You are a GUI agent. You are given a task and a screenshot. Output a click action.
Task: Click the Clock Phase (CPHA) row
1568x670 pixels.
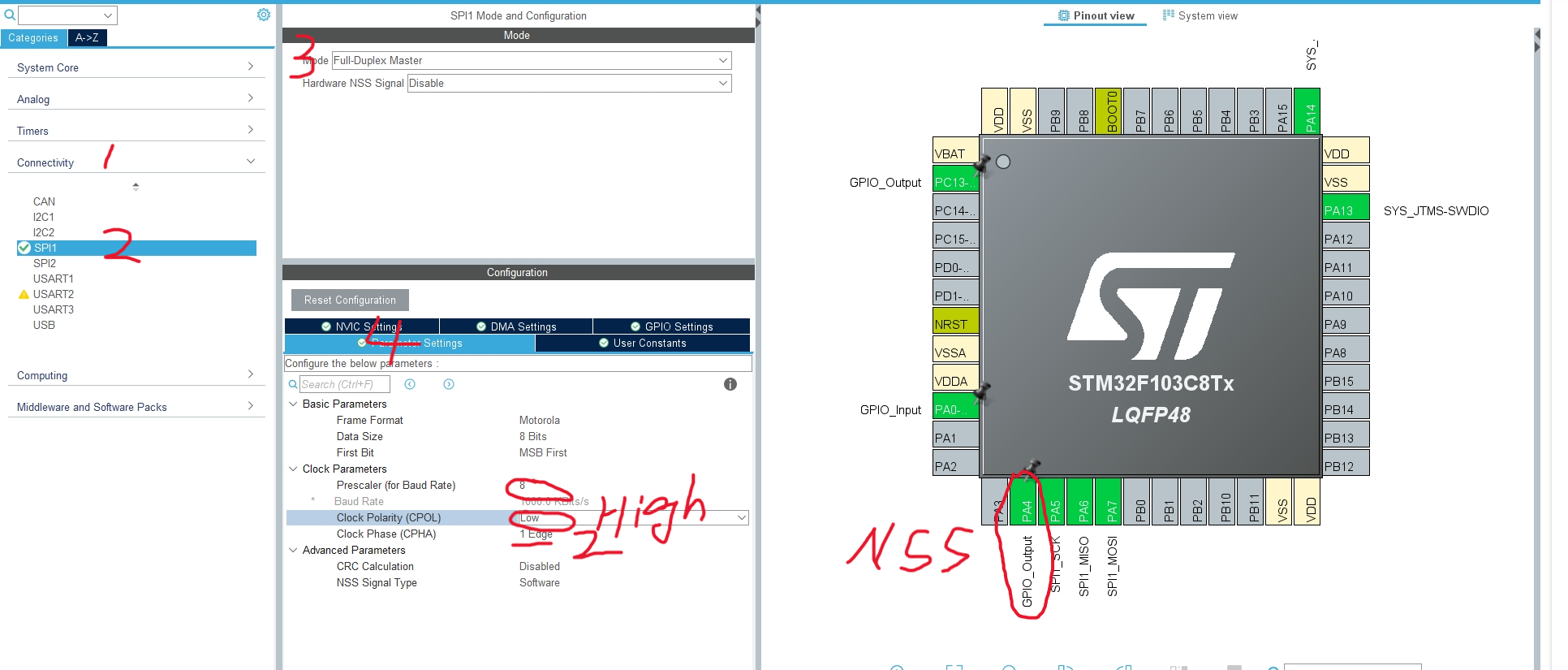[518, 534]
